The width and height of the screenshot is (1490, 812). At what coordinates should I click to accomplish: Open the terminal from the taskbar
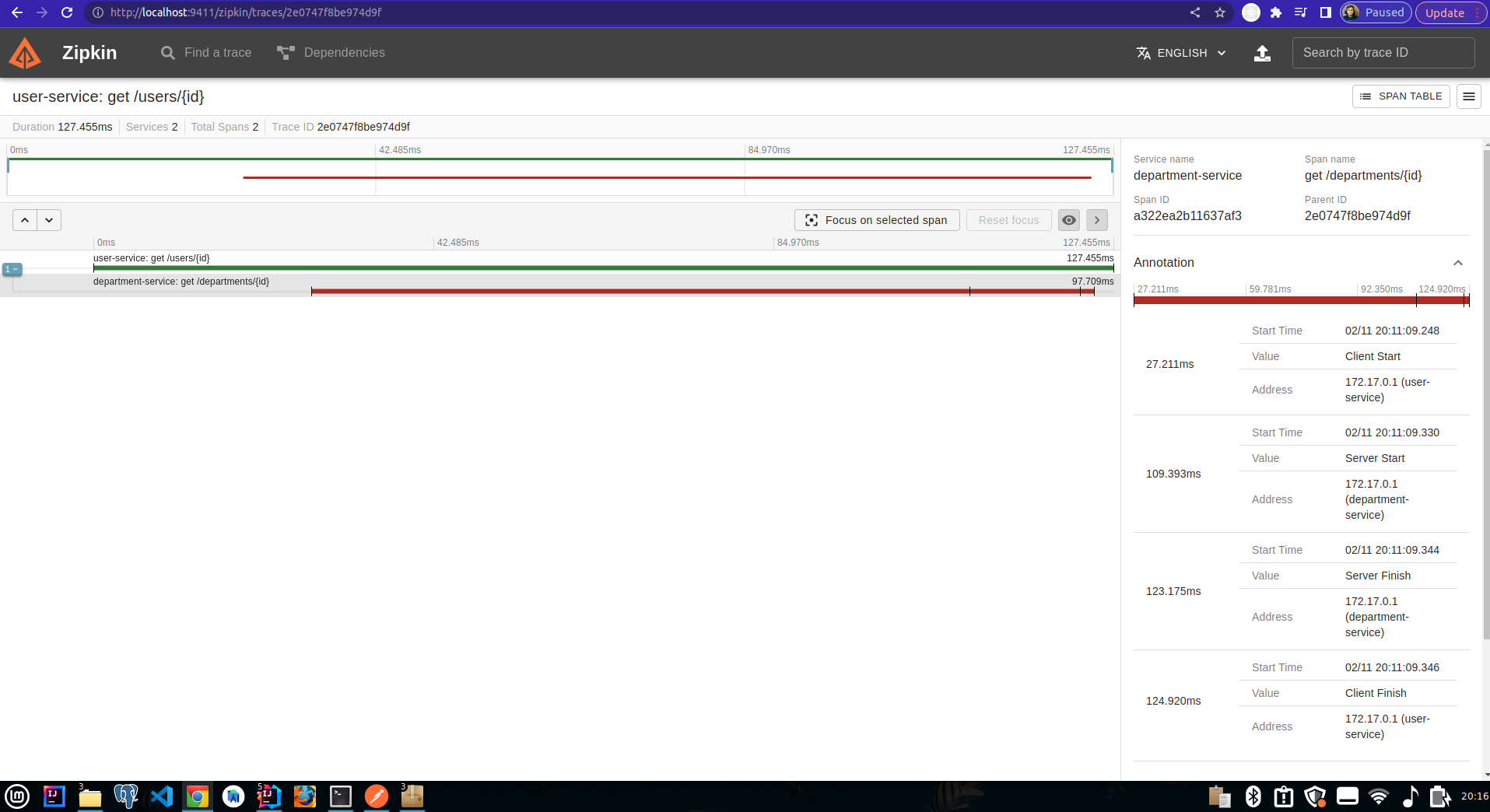[341, 796]
